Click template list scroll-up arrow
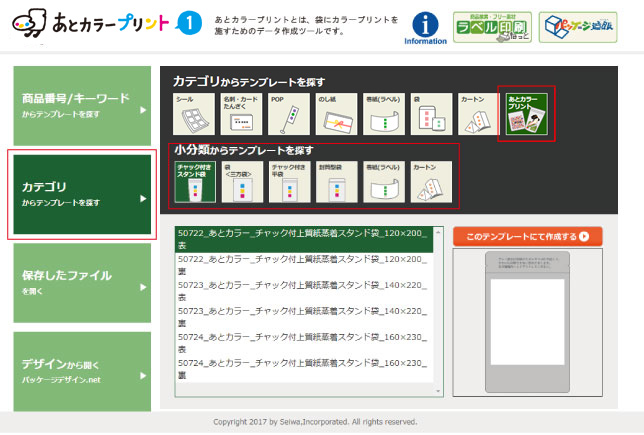 pos(438,232)
